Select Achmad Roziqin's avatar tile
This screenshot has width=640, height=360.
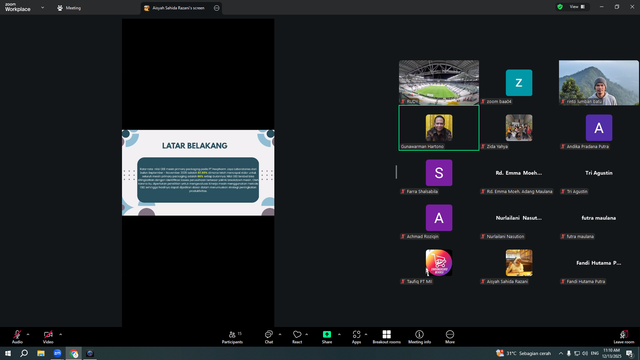(x=439, y=218)
